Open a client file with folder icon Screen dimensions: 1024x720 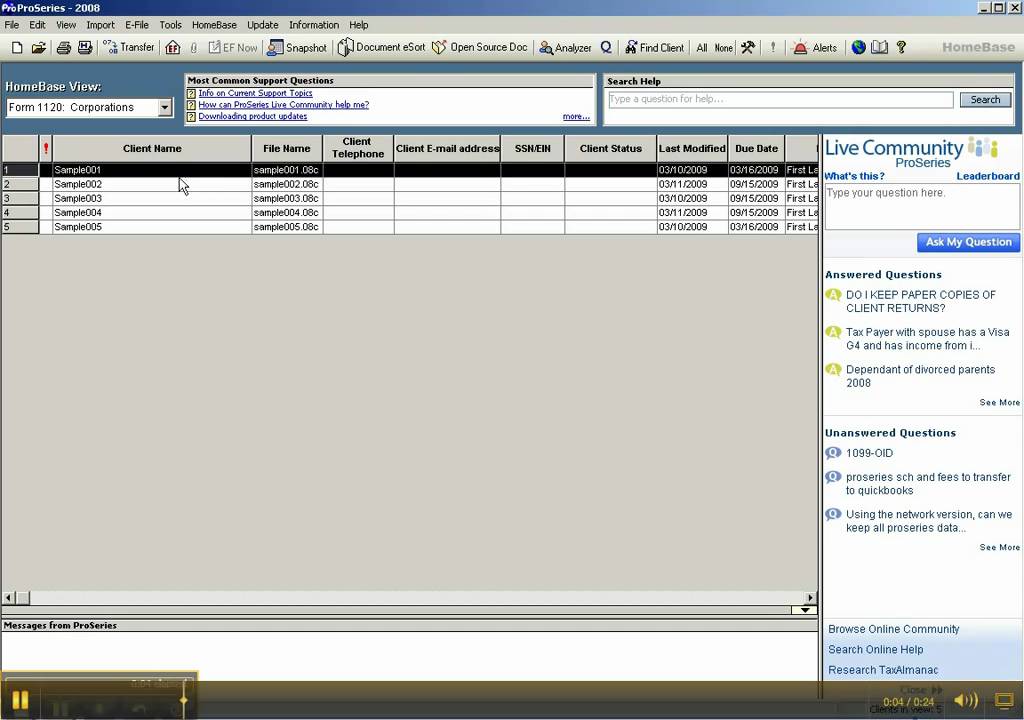tap(39, 47)
